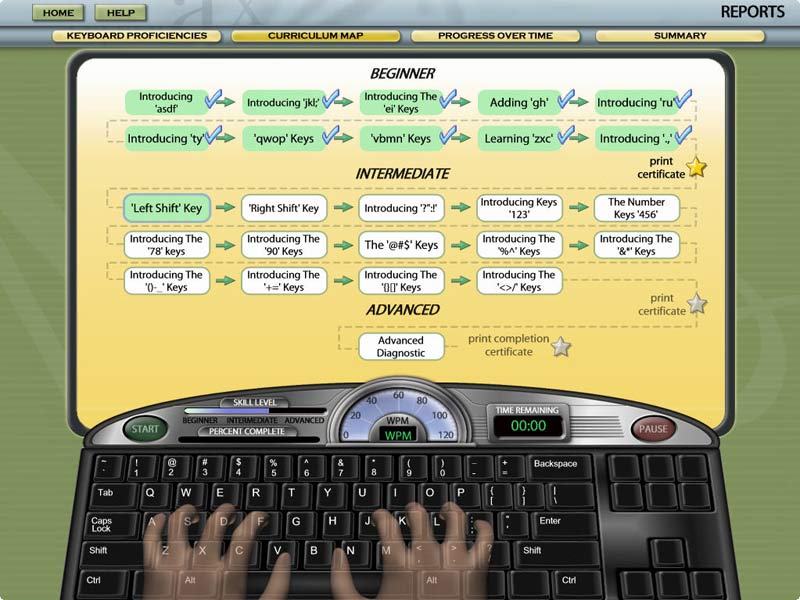Open the 'vbmn' Keys lesson
This screenshot has width=800, height=600.
pos(401,138)
